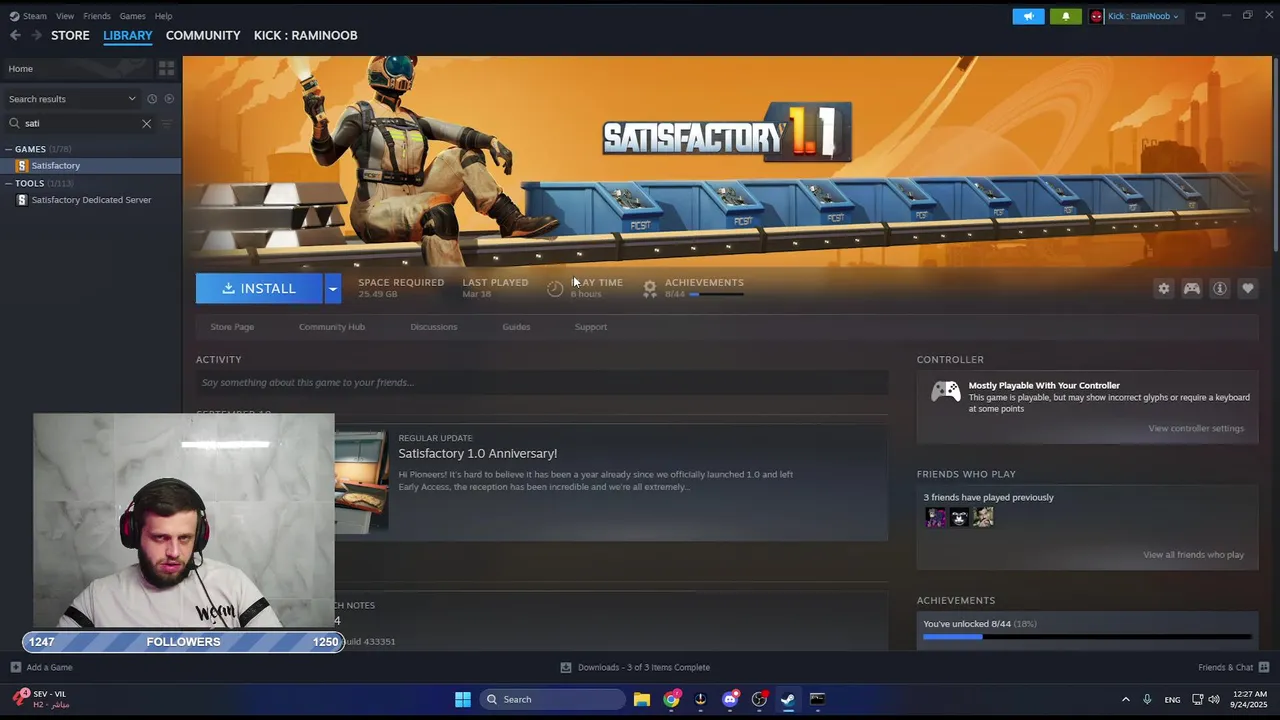
Task: Switch to the STORE tab
Action: pyautogui.click(x=70, y=35)
